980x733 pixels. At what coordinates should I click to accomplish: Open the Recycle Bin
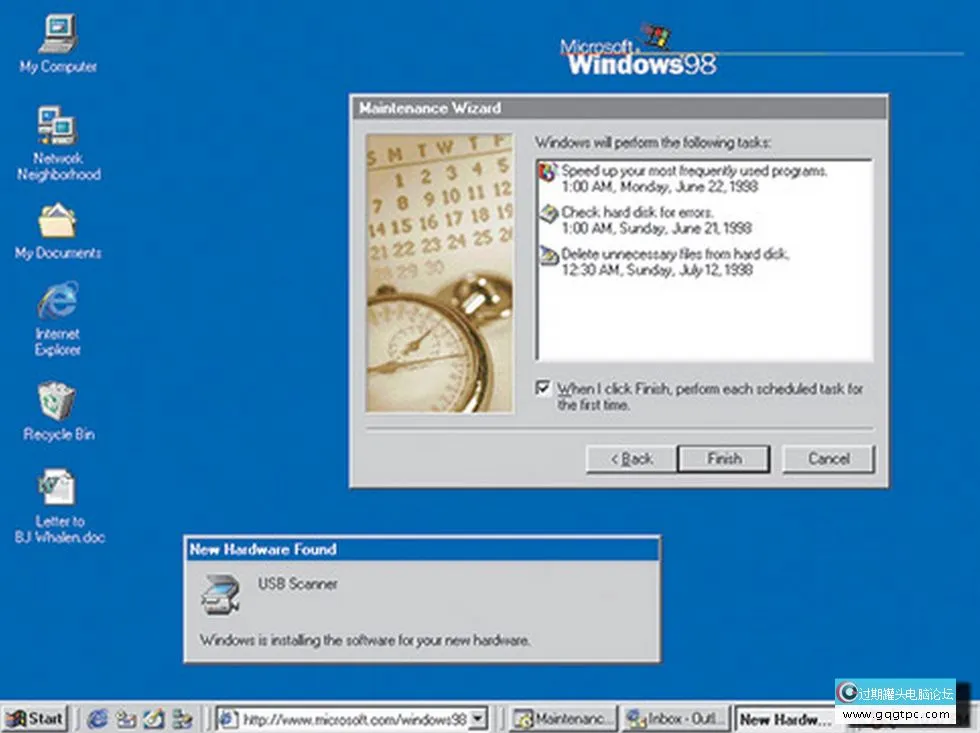point(57,400)
